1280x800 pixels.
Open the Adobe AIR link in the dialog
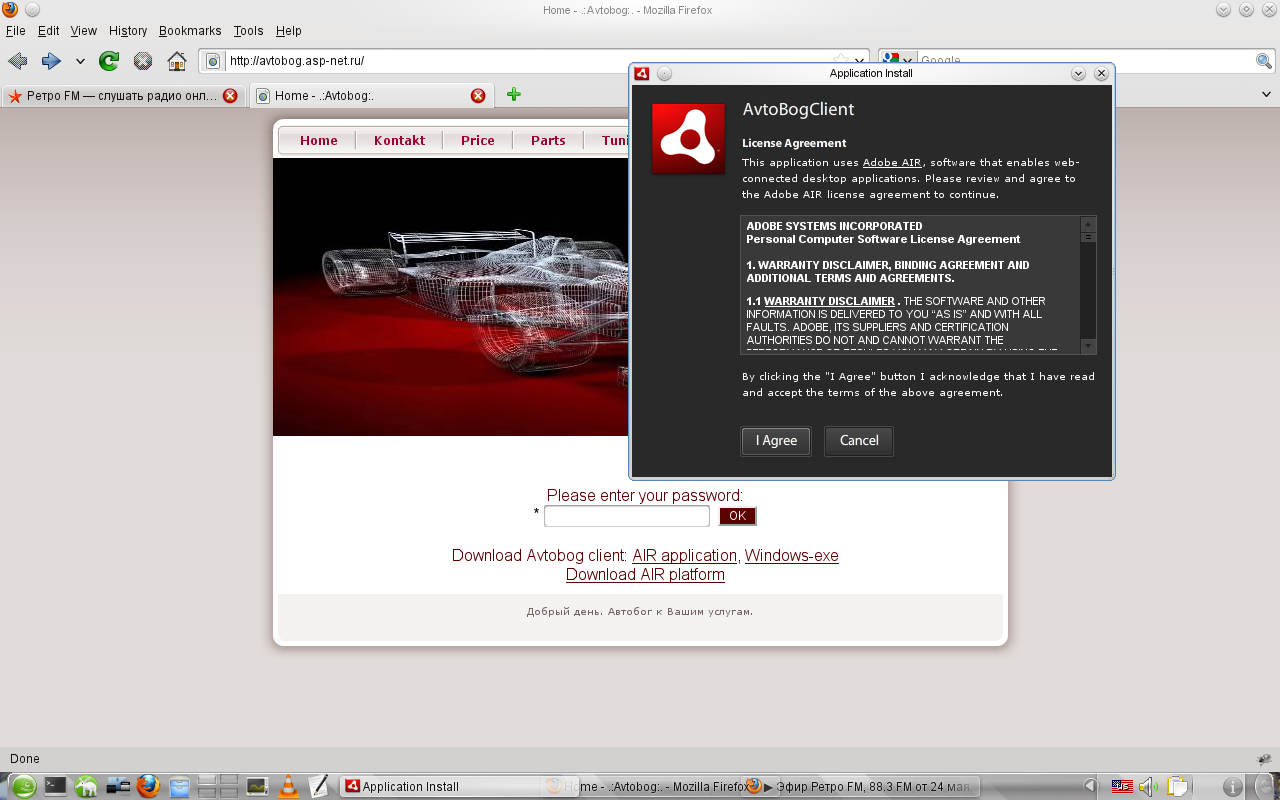(892, 163)
